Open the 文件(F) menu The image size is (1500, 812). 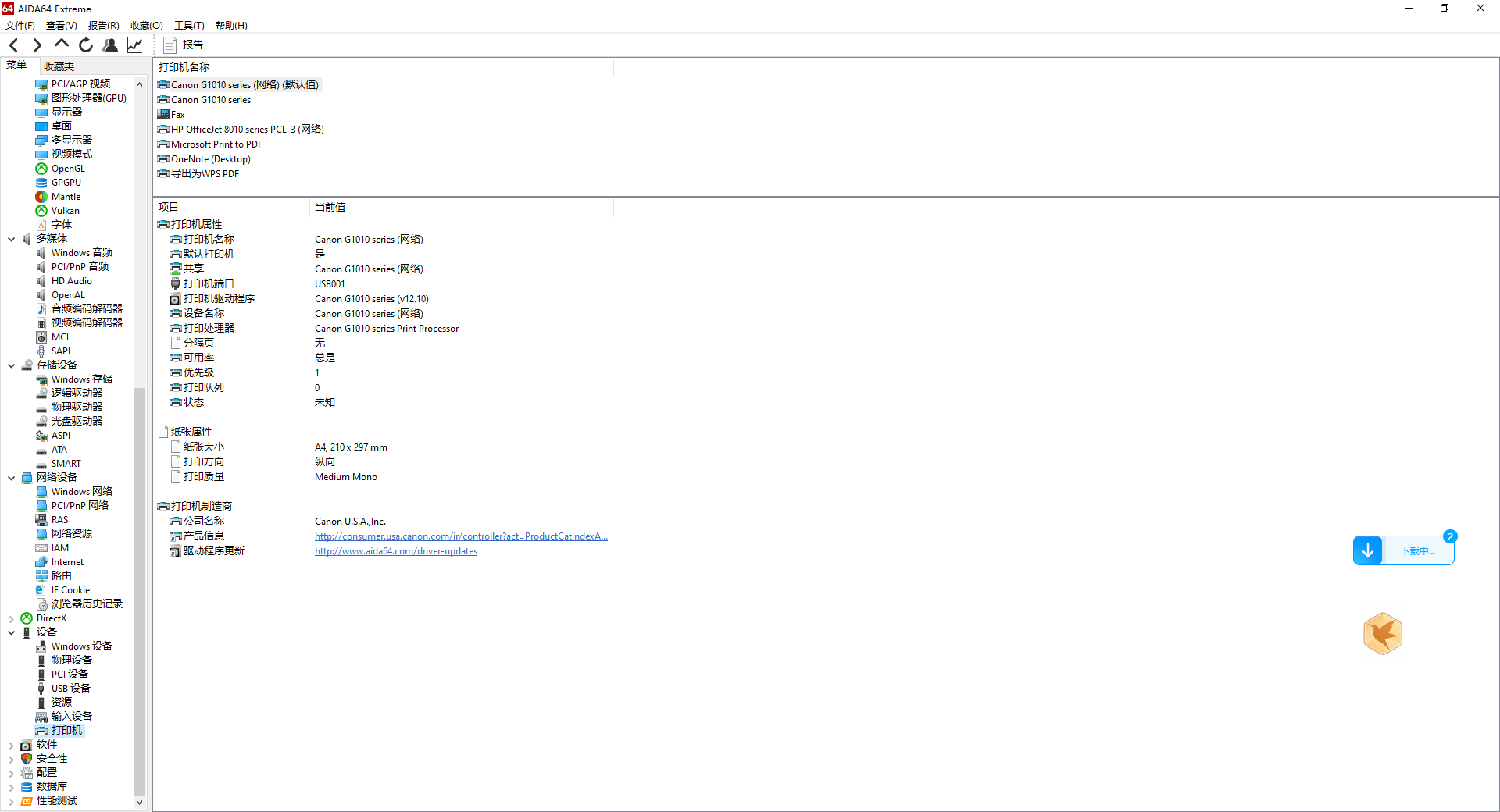[20, 26]
